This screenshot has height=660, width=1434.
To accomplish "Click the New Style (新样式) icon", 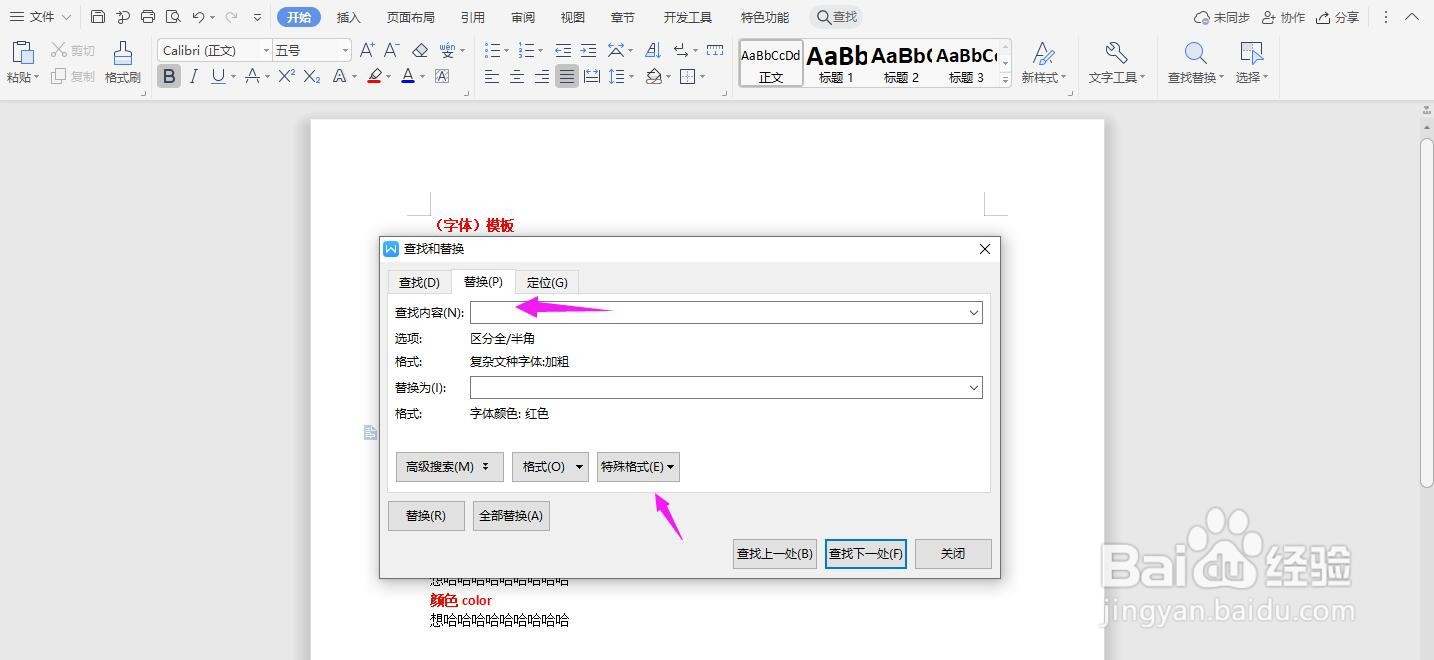I will click(x=1043, y=53).
